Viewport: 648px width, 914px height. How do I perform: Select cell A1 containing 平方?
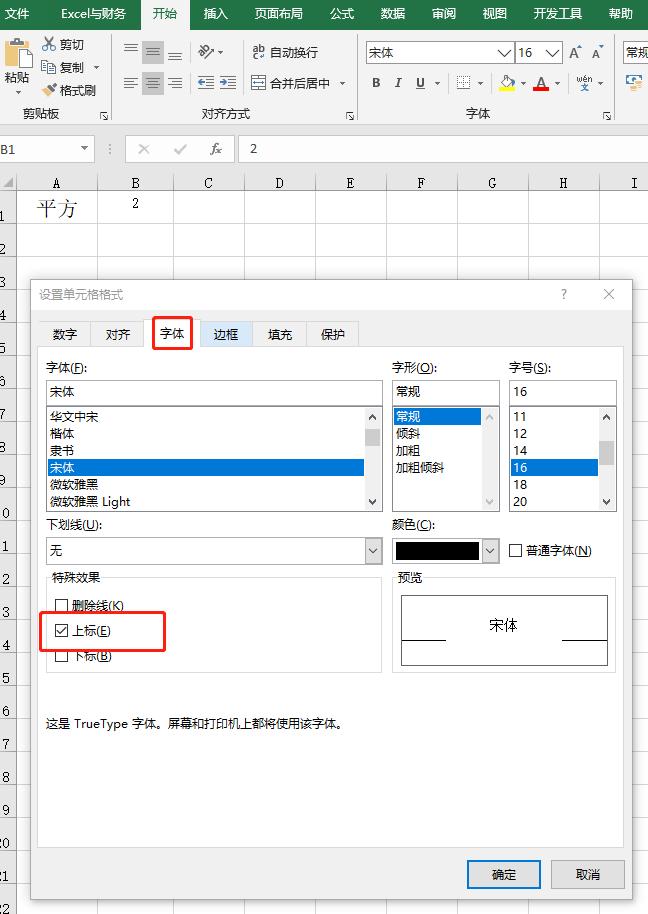(57, 207)
